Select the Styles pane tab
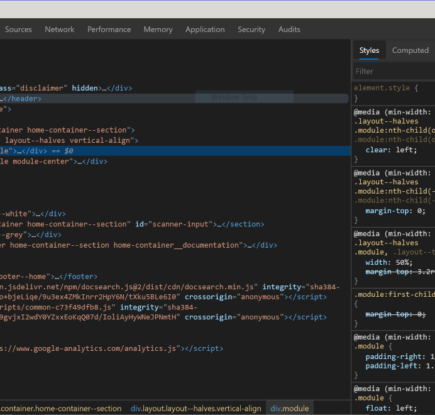The height and width of the screenshot is (415, 435). pos(369,50)
